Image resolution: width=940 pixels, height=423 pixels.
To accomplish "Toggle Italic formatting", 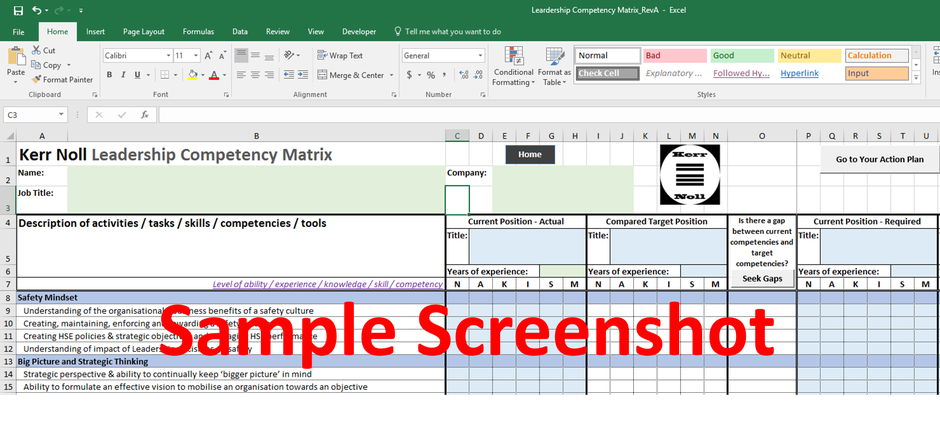I will pyautogui.click(x=123, y=75).
